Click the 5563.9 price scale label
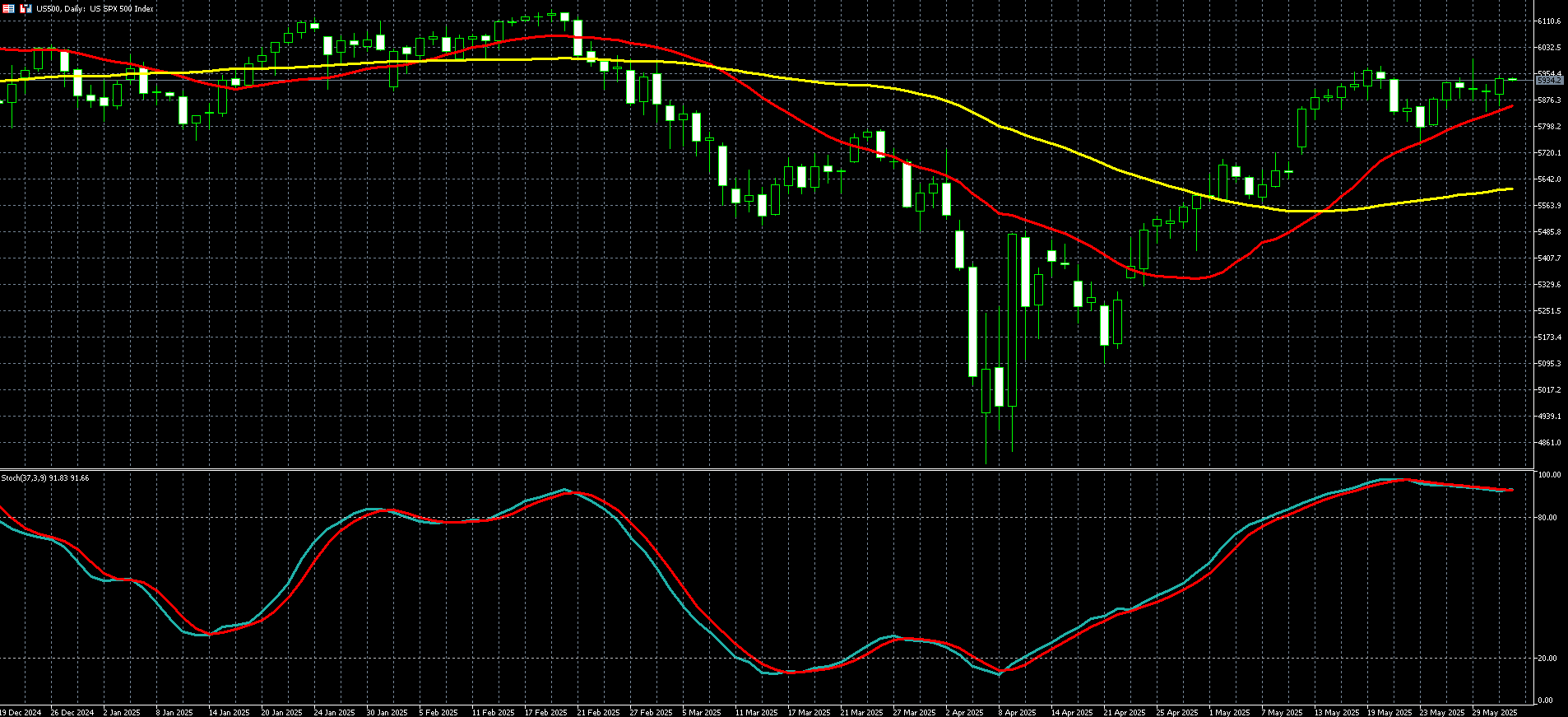The width and height of the screenshot is (1568, 717). tap(1549, 206)
